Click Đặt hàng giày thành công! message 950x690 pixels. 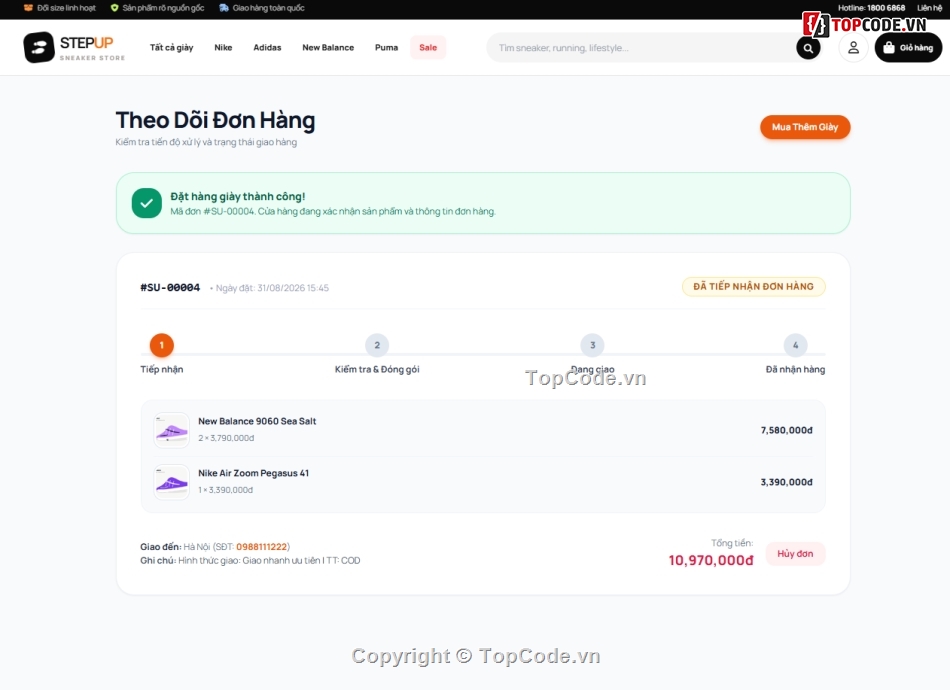pos(238,196)
